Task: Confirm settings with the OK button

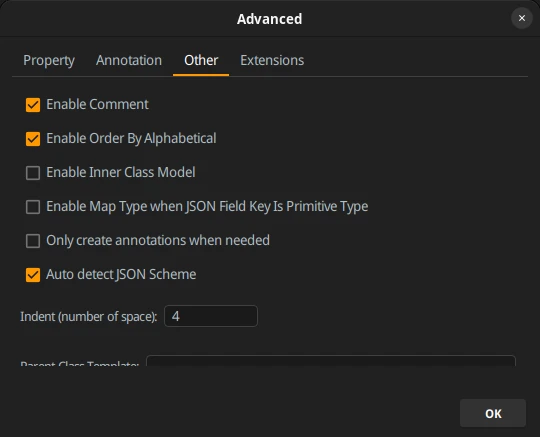Action: tap(493, 413)
